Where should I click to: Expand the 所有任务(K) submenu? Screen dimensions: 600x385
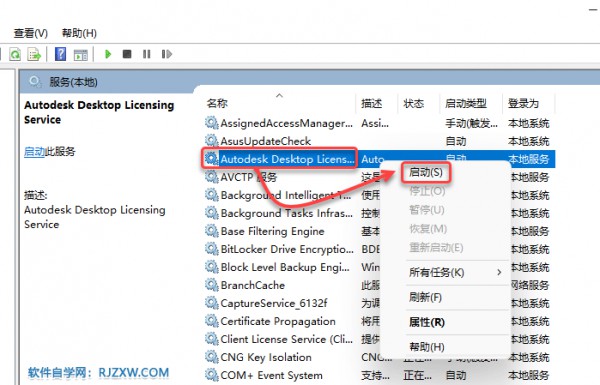[456, 272]
